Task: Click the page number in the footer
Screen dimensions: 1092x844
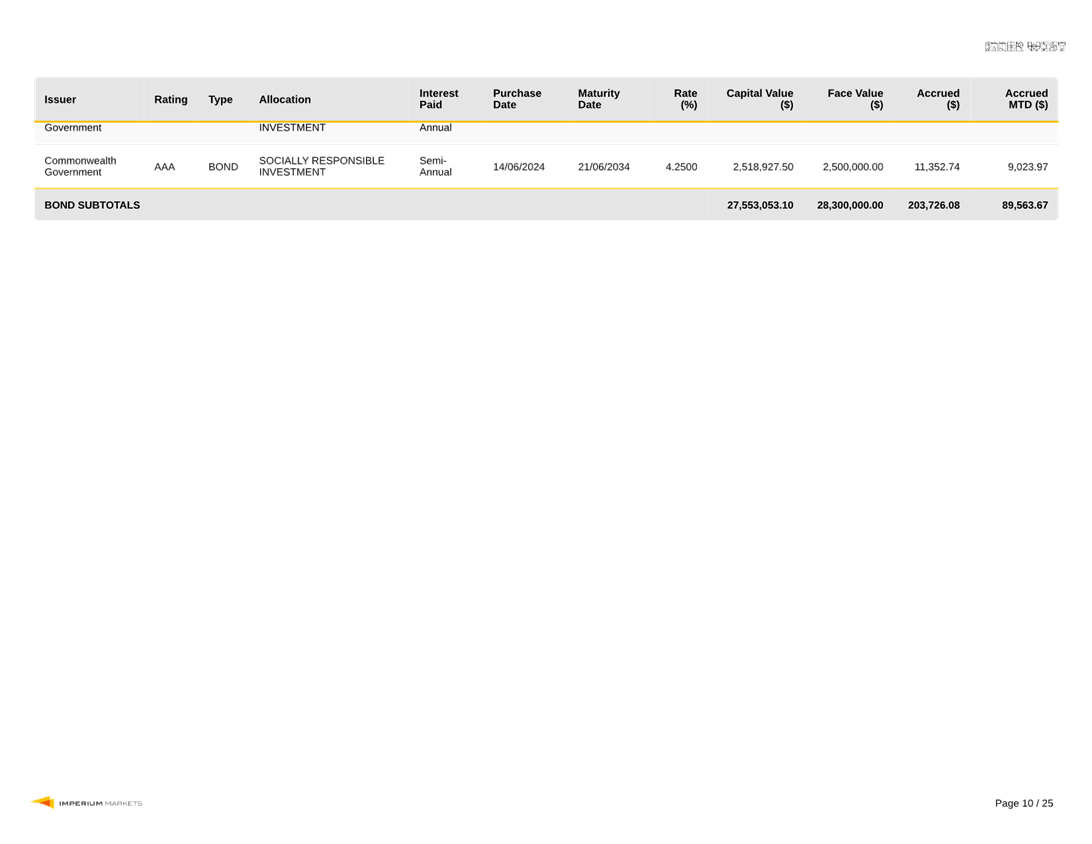Action: click(x=1024, y=803)
